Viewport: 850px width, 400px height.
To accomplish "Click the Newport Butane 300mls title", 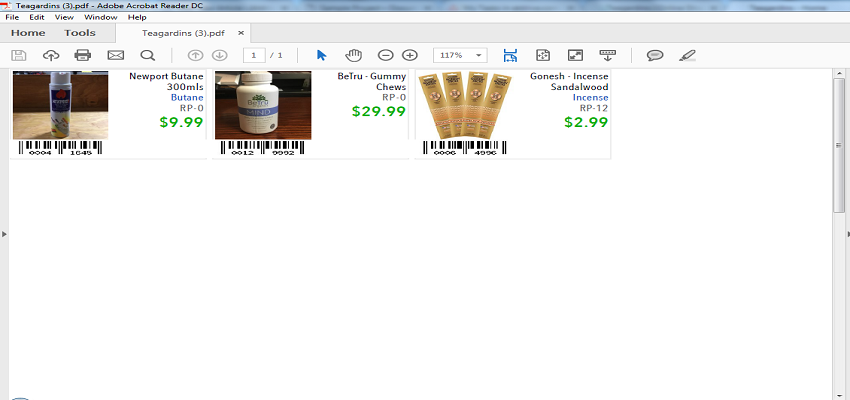I will coord(166,81).
